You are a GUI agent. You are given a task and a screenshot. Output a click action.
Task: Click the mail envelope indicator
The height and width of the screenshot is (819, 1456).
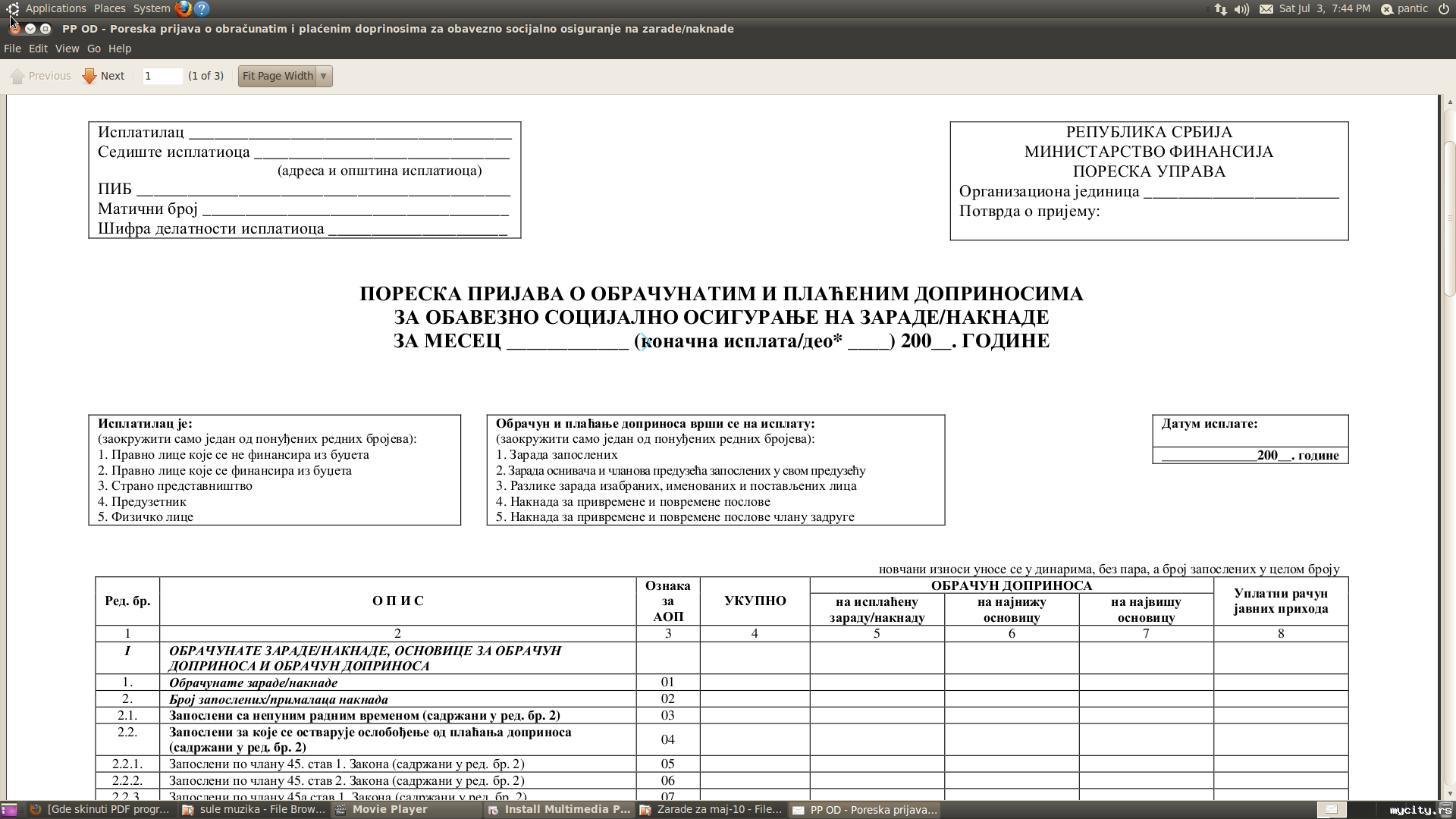point(1266,9)
